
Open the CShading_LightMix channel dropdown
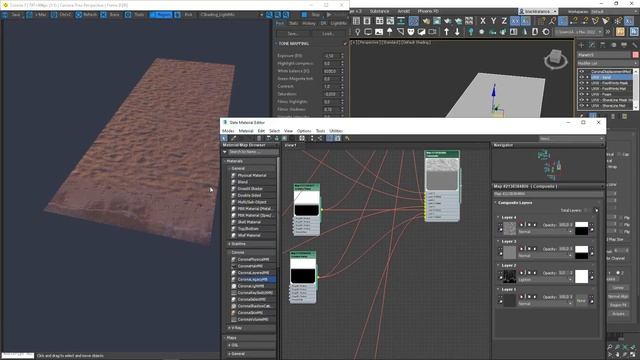pyautogui.click(x=231, y=15)
